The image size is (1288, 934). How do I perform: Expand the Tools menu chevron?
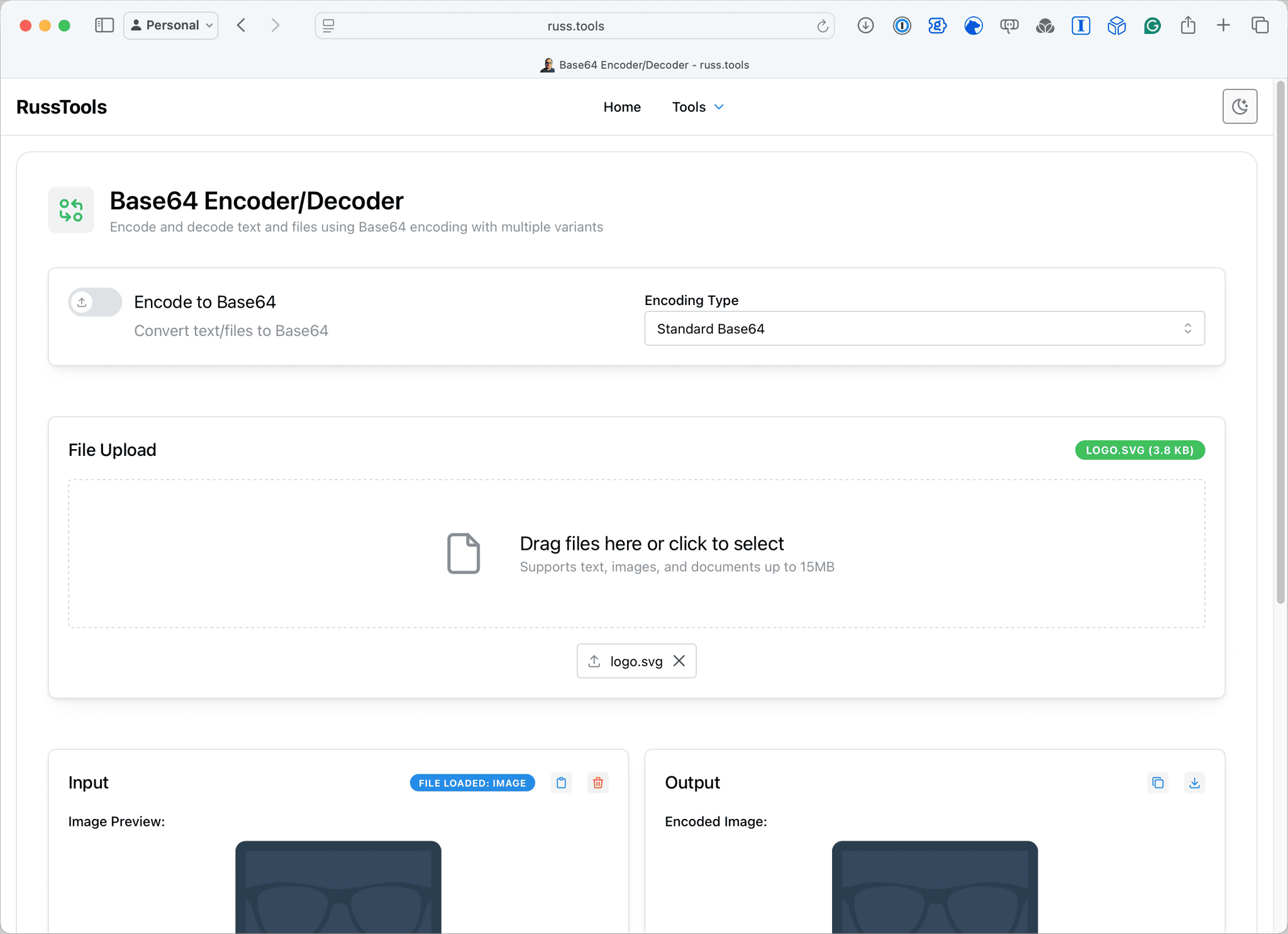(x=719, y=107)
